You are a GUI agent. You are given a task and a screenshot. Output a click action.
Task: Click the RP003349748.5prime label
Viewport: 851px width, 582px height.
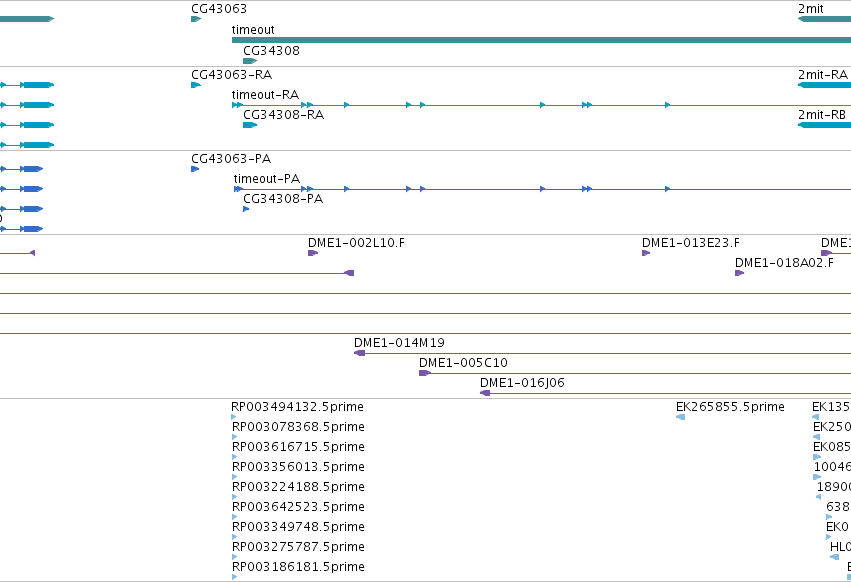tap(298, 527)
